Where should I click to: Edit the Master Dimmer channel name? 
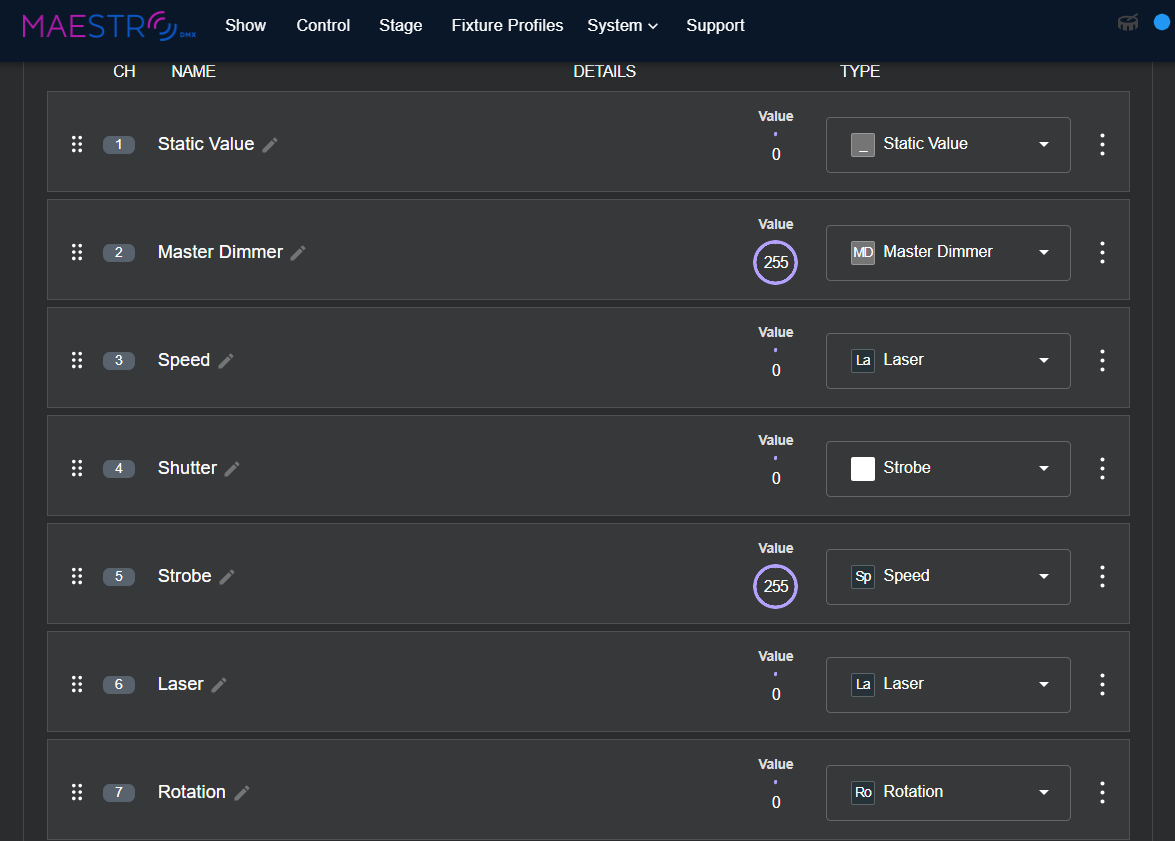298,253
